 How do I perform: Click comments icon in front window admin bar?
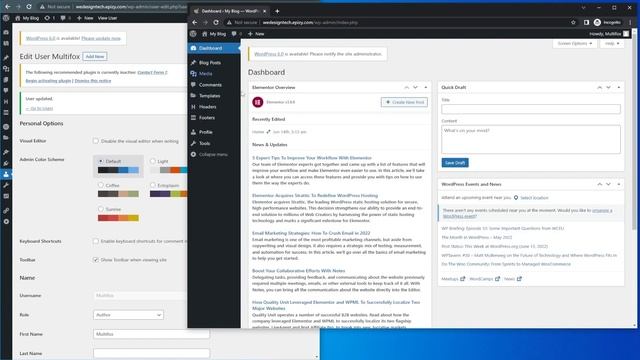(234, 34)
